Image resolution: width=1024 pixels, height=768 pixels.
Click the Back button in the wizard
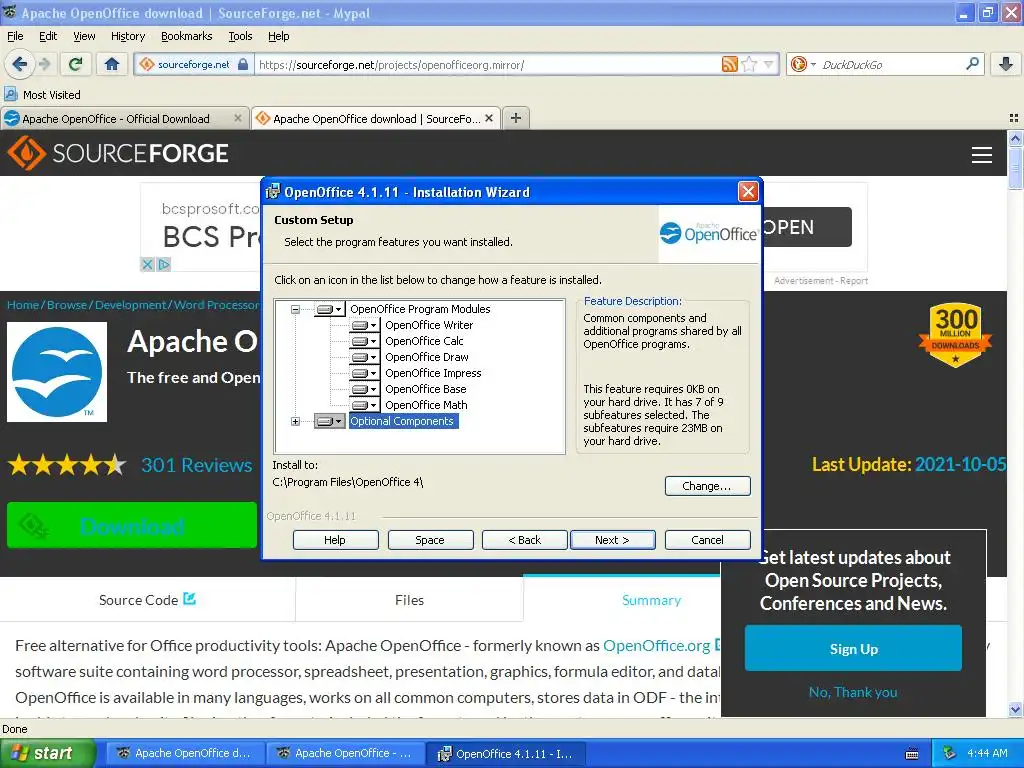(x=524, y=540)
